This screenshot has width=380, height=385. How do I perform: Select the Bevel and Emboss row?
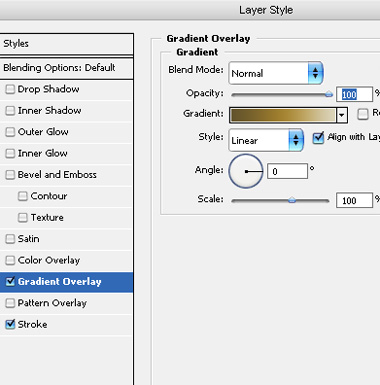point(66,175)
